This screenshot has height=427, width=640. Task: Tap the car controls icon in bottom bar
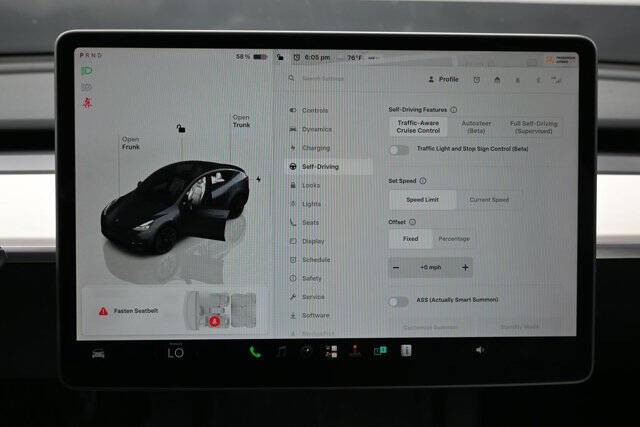tap(98, 354)
